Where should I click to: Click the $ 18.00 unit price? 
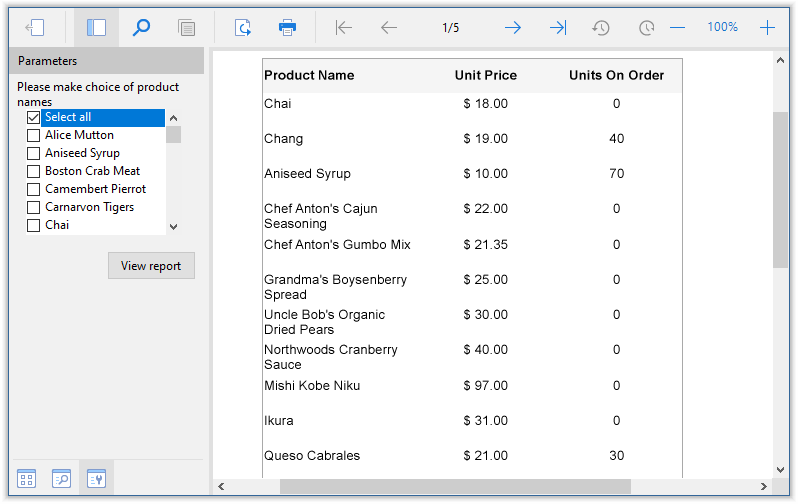(486, 104)
